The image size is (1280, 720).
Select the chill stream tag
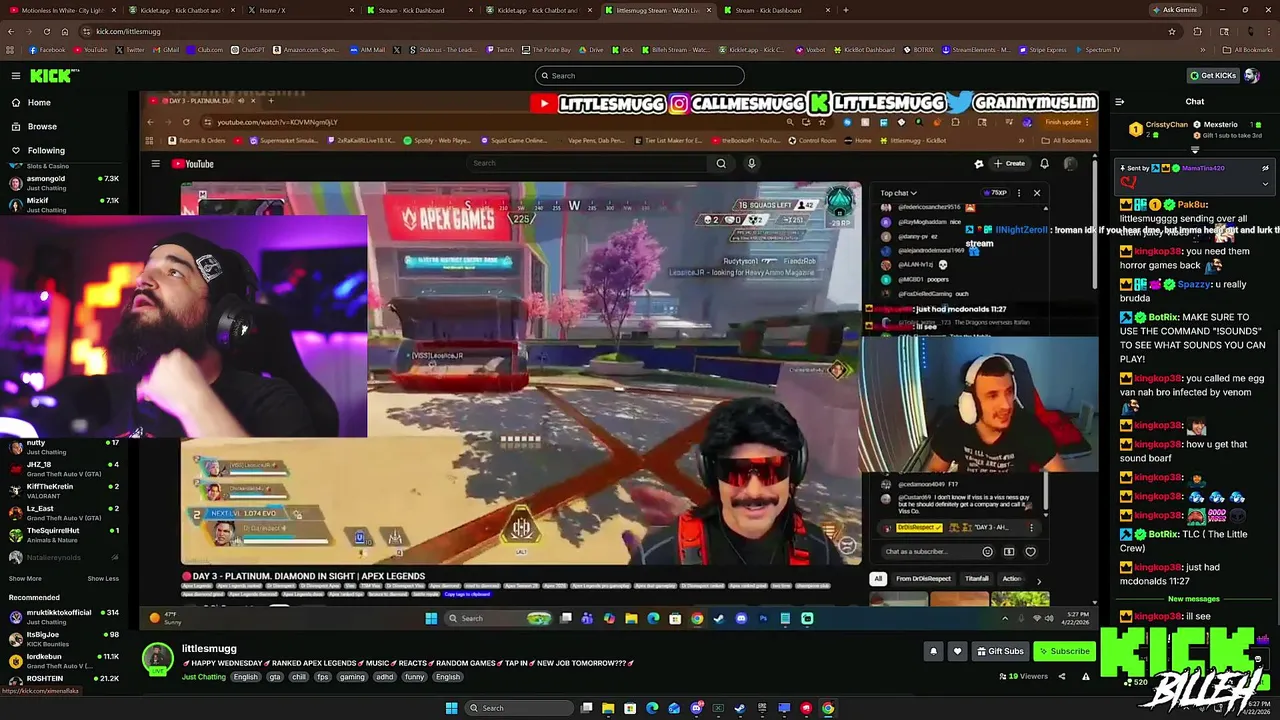click(x=299, y=677)
